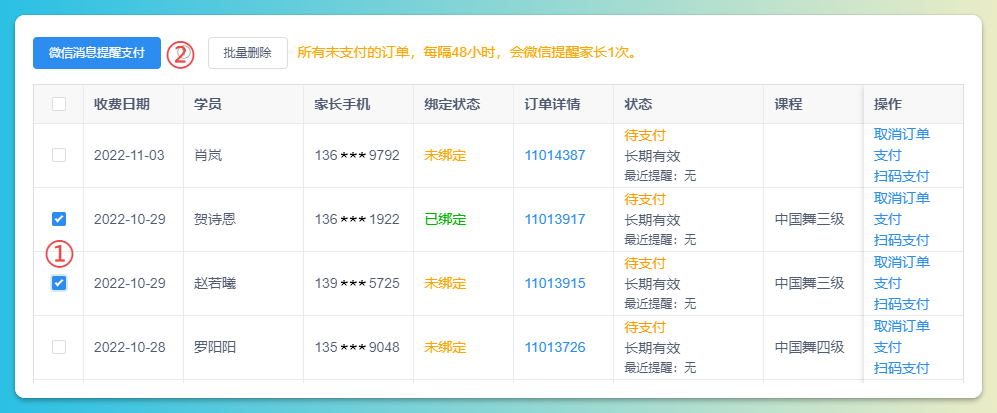The image size is (997, 413).
Task: Click the date 2022-11-03
Action: [130, 155]
